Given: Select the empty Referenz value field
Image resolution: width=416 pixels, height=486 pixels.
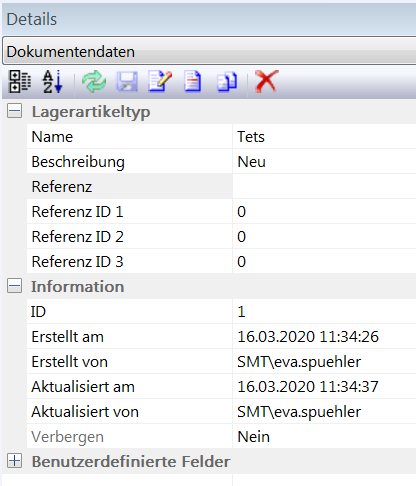Looking at the screenshot, I should [x=324, y=187].
